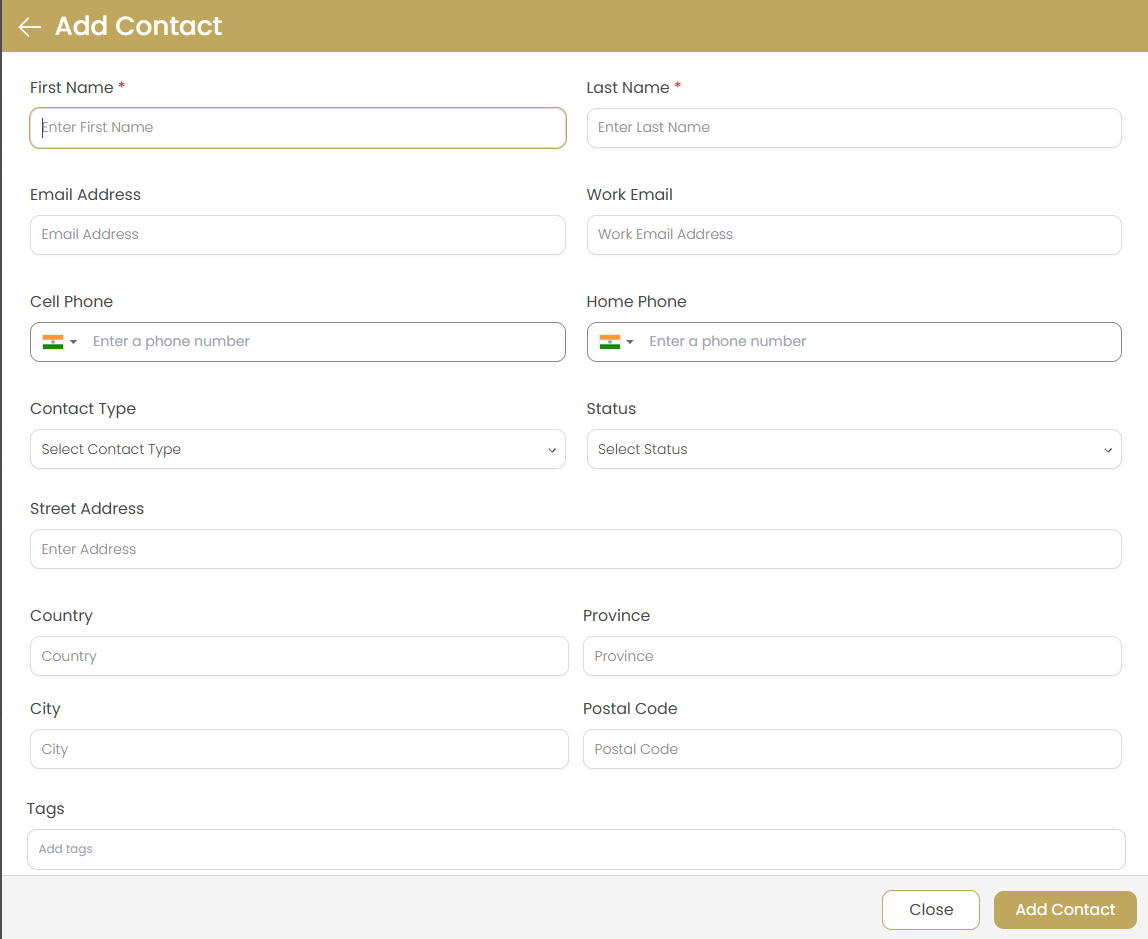Click the India flag on Home Phone field
This screenshot has width=1148, height=939.
[x=608, y=341]
